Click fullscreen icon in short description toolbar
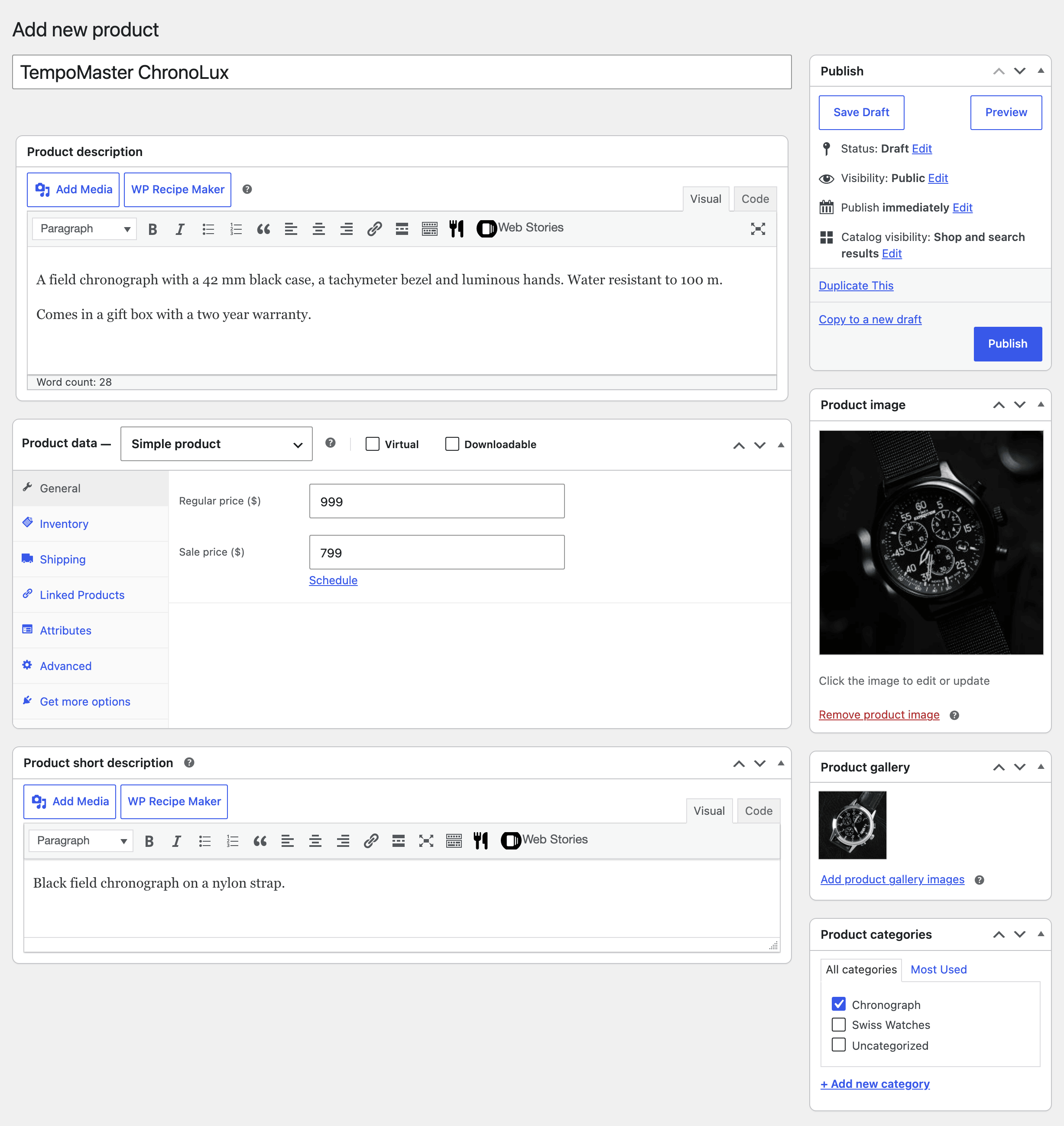Image resolution: width=1064 pixels, height=1126 pixels. (x=426, y=840)
